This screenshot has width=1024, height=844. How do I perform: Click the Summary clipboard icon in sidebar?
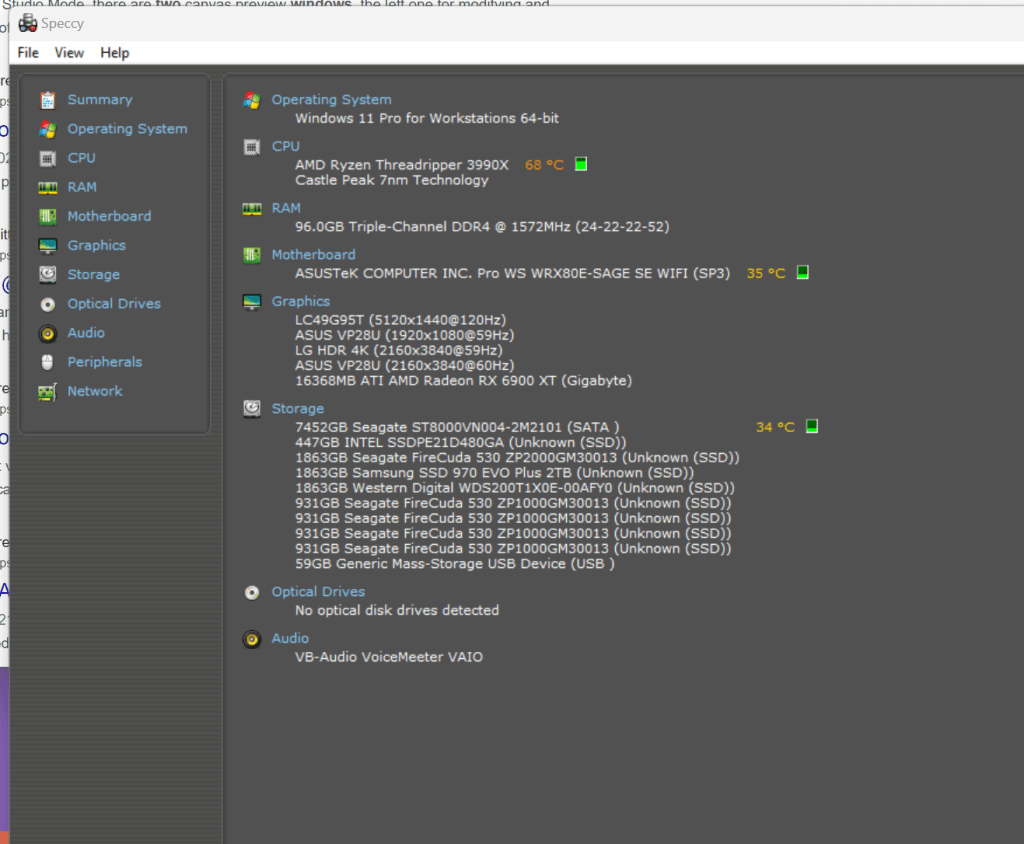click(48, 100)
